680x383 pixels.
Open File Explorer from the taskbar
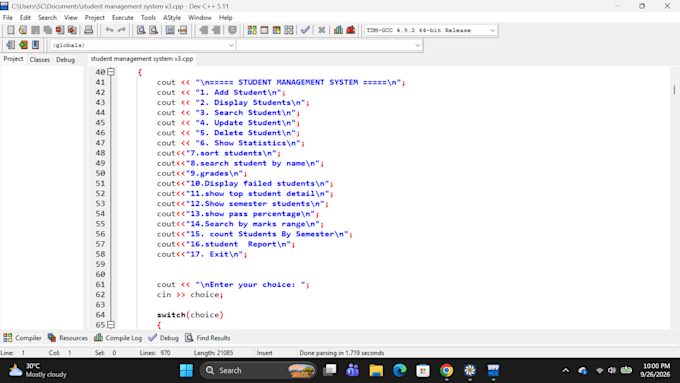click(x=376, y=370)
